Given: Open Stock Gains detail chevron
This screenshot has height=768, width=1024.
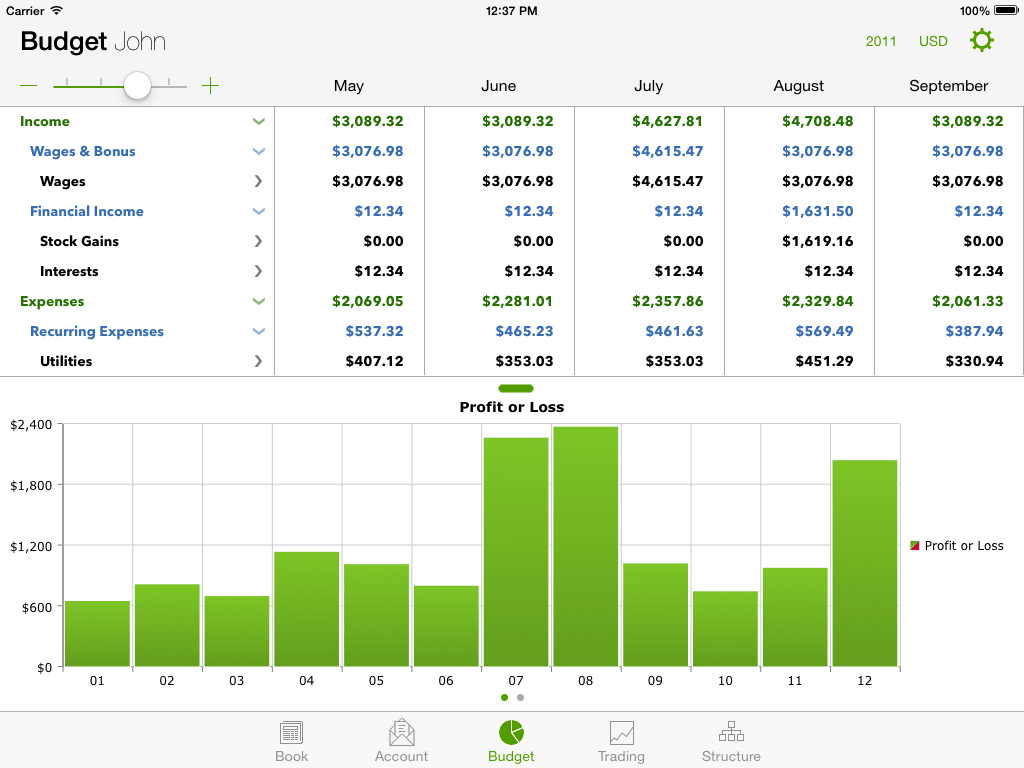Looking at the screenshot, I should [x=259, y=242].
